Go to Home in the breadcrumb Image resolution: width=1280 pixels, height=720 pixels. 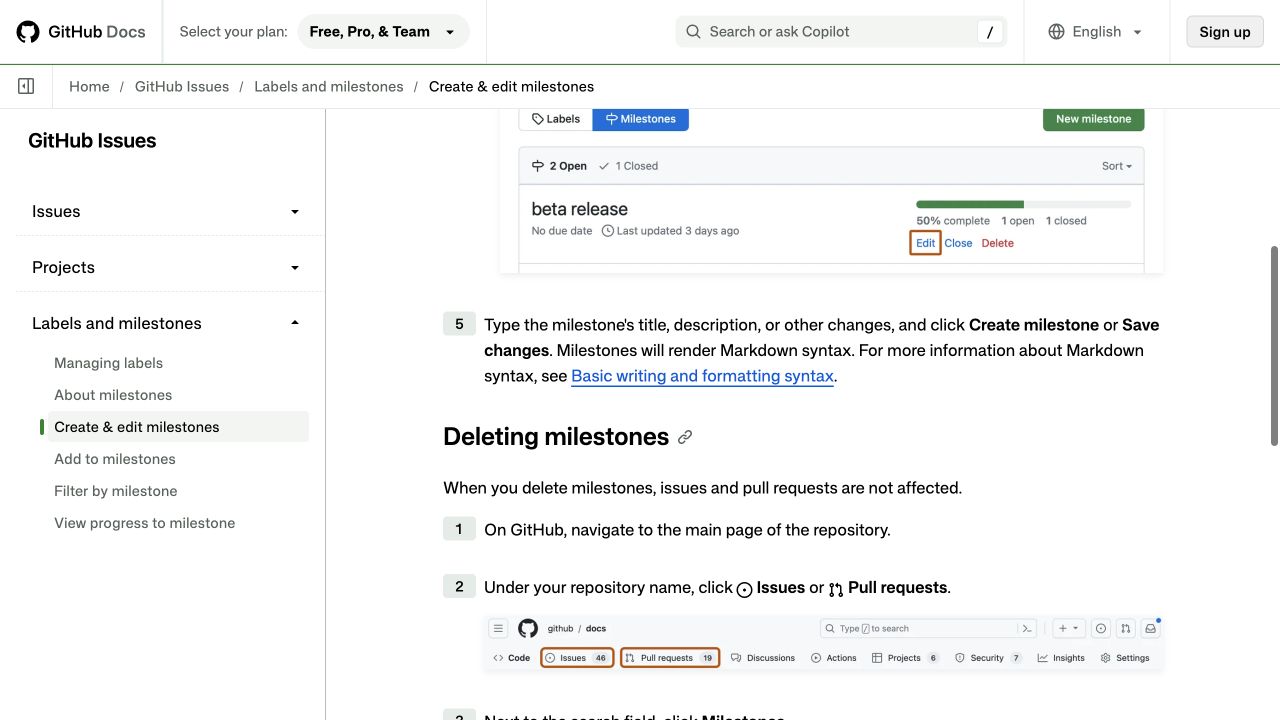tap(89, 87)
